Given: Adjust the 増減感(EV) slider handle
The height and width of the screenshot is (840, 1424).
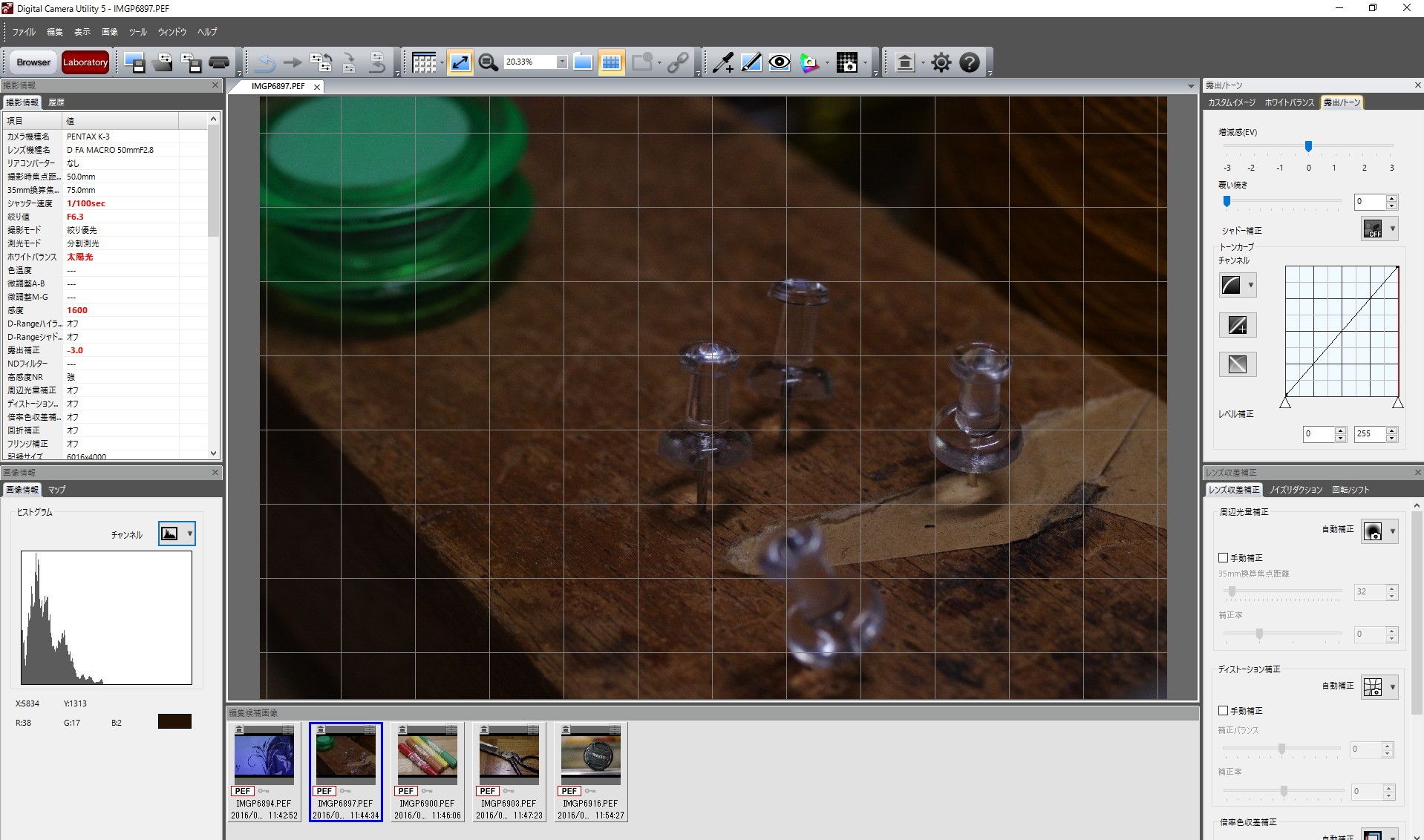Looking at the screenshot, I should (1309, 146).
